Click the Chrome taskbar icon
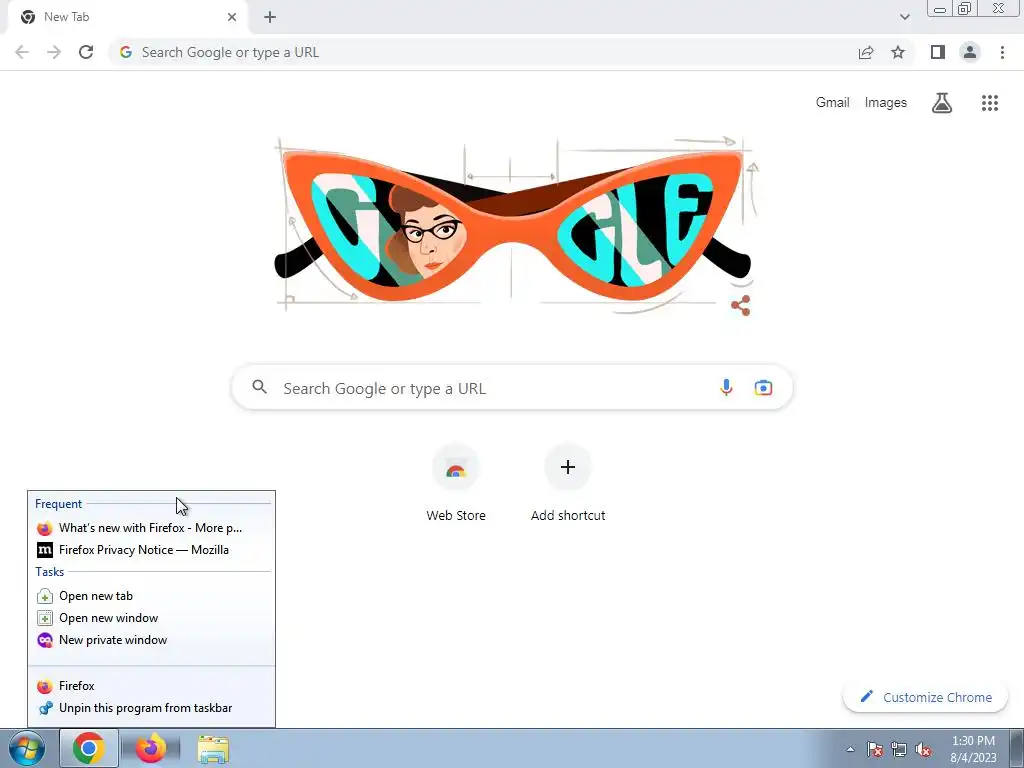The width and height of the screenshot is (1024, 768). [x=89, y=748]
